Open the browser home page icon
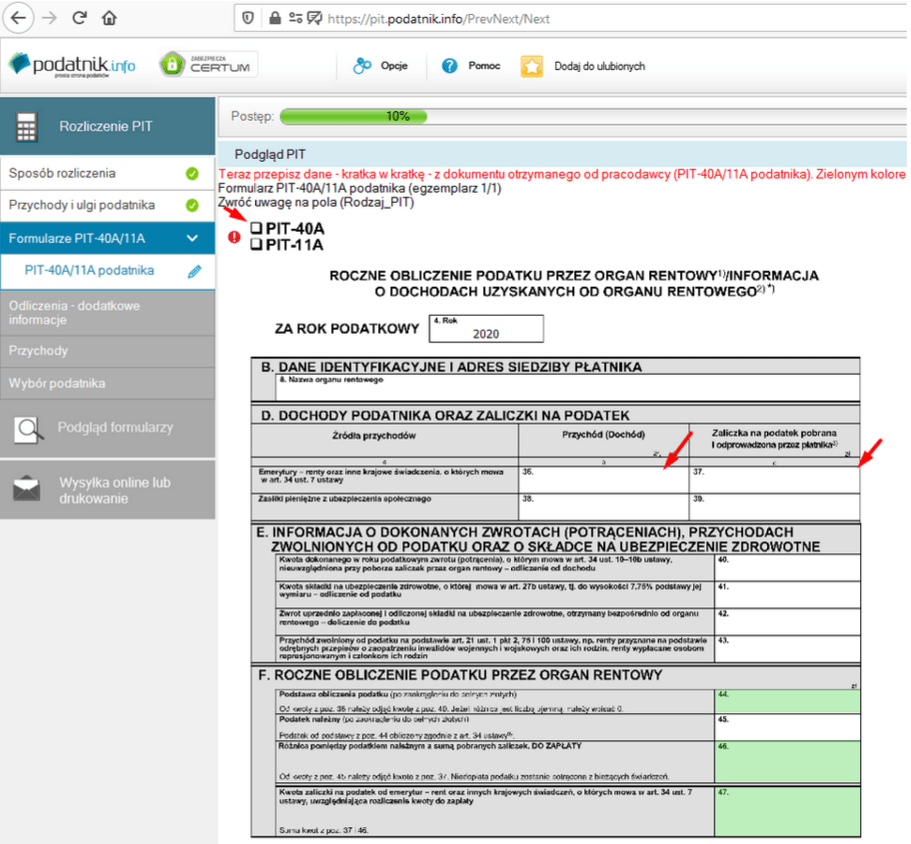911x844 pixels. (x=109, y=18)
